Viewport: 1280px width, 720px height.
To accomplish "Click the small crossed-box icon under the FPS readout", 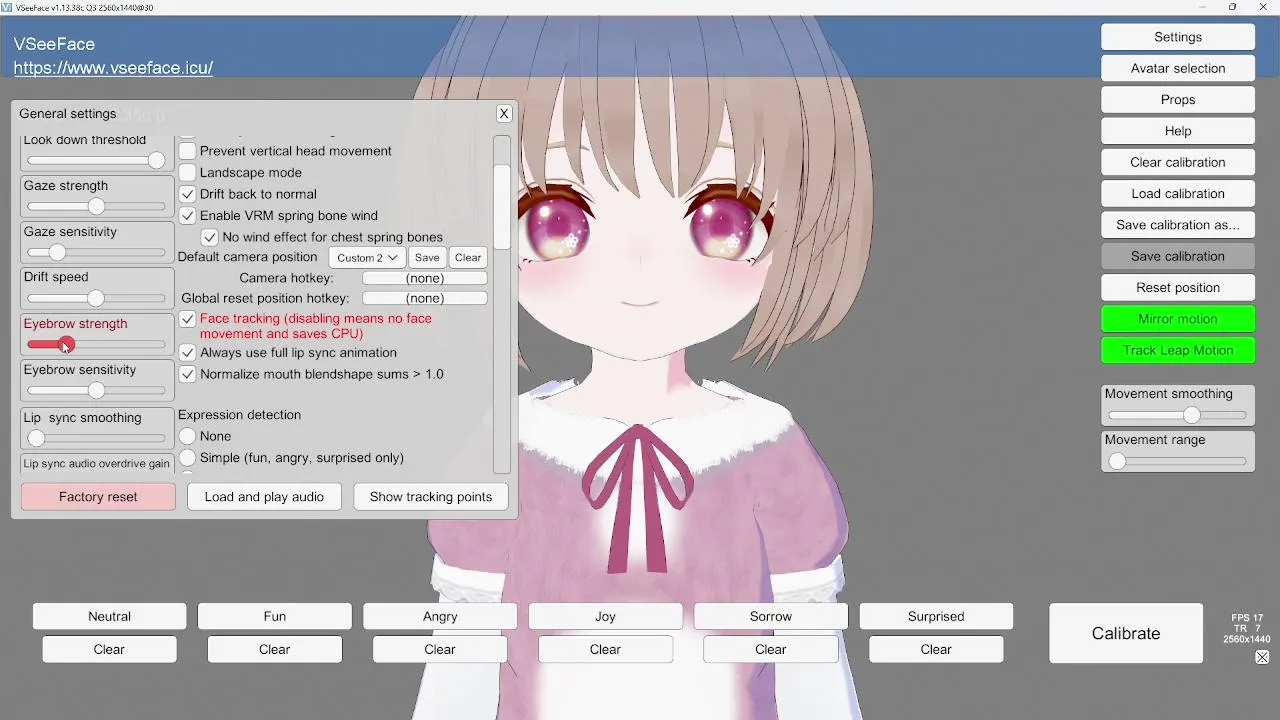I will pyautogui.click(x=1262, y=657).
